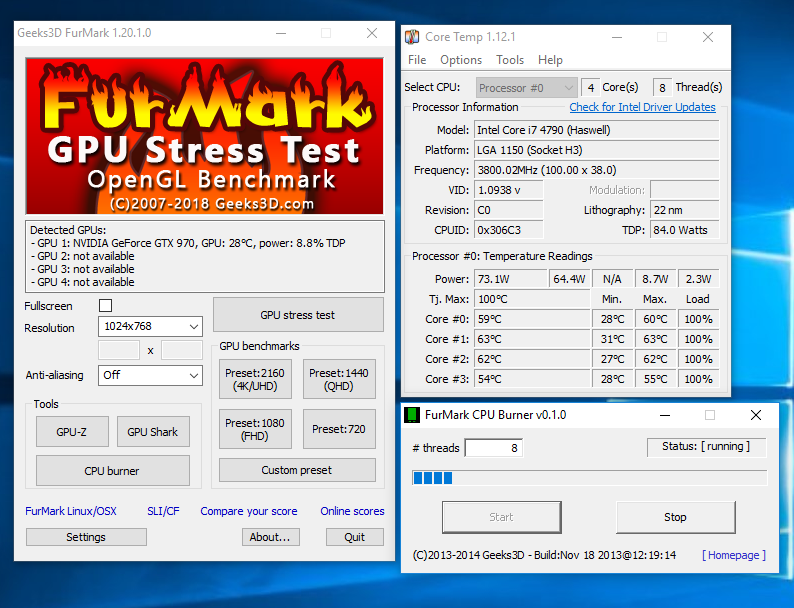The width and height of the screenshot is (794, 608).
Task: Expand the Anti-aliasing dropdown
Action: (150, 375)
